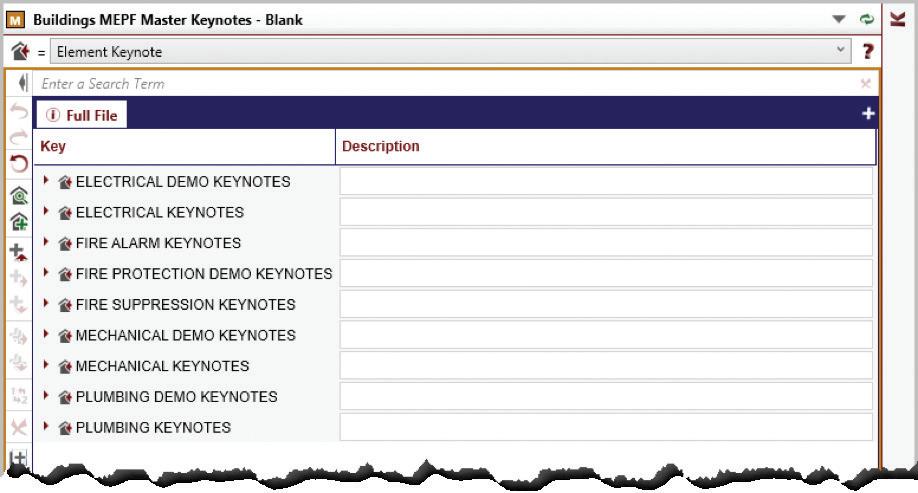The width and height of the screenshot is (918, 493).
Task: Click the undo arrow icon
Action: 19,111
